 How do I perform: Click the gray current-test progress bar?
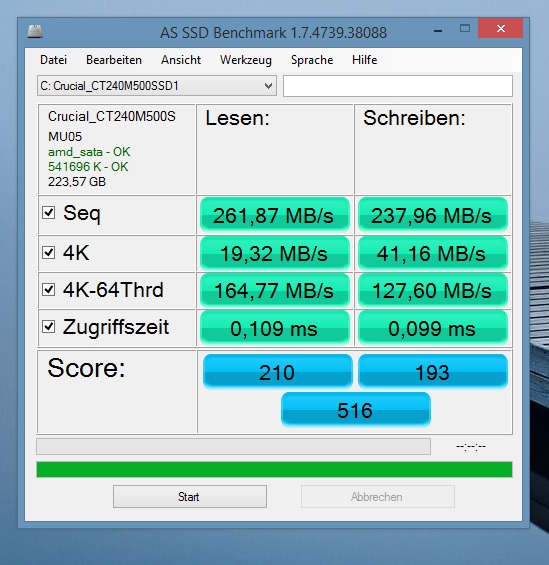(233, 446)
